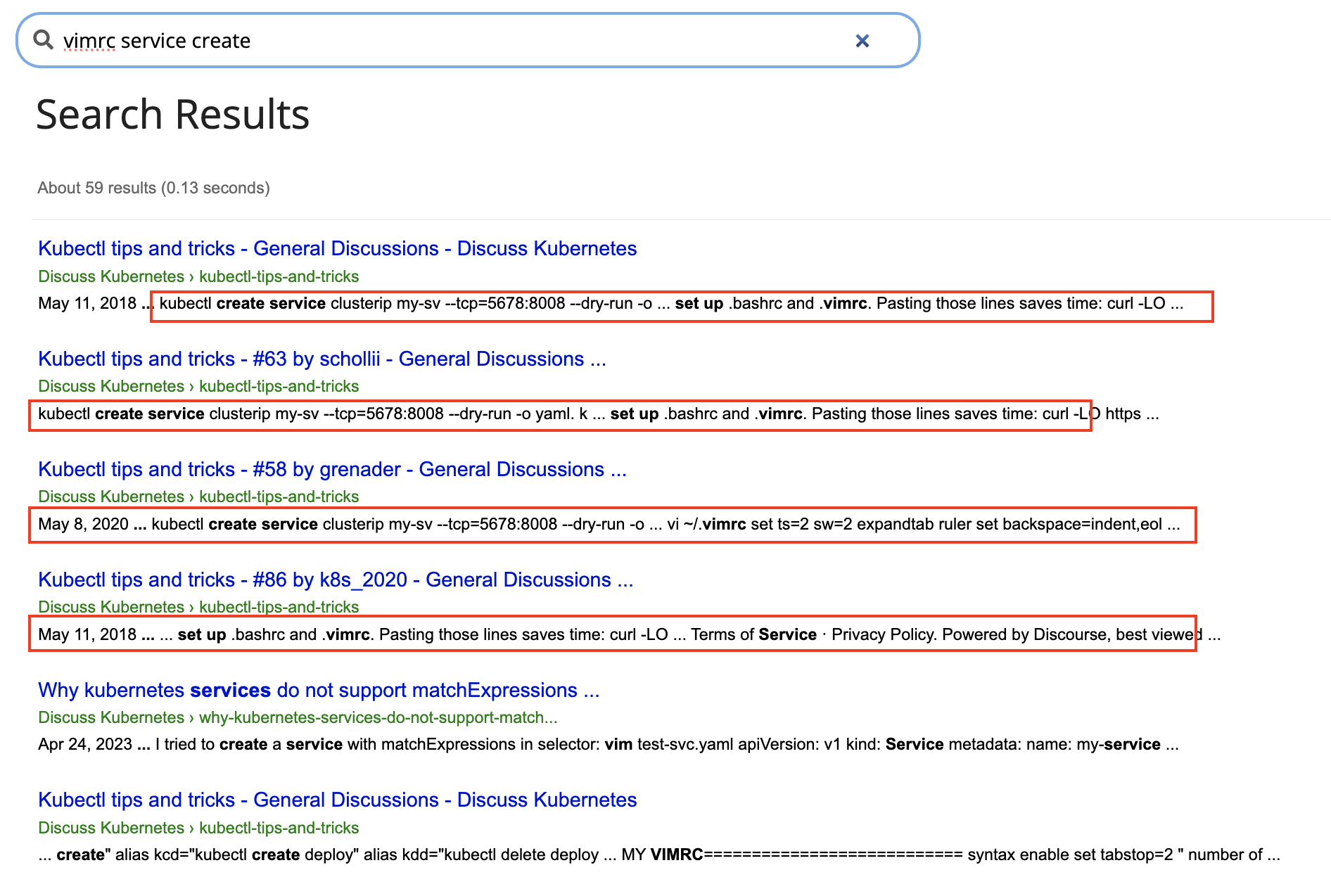1331x896 pixels.
Task: Click snippet starting 'May 8, 2020'
Action: click(609, 524)
